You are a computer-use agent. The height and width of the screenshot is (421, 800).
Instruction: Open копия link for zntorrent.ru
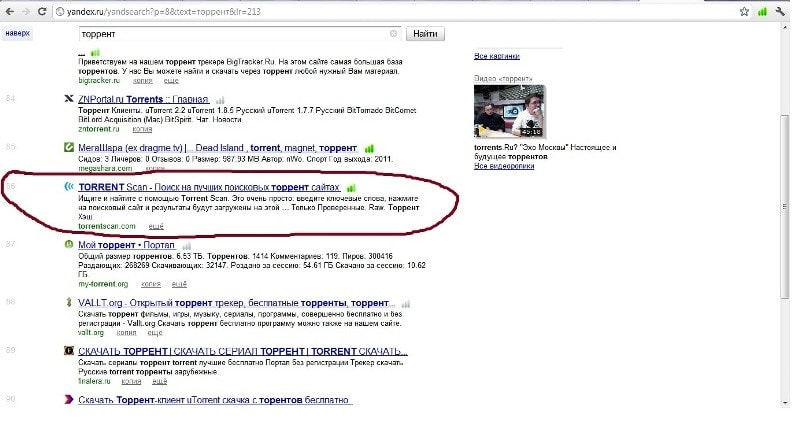142,129
